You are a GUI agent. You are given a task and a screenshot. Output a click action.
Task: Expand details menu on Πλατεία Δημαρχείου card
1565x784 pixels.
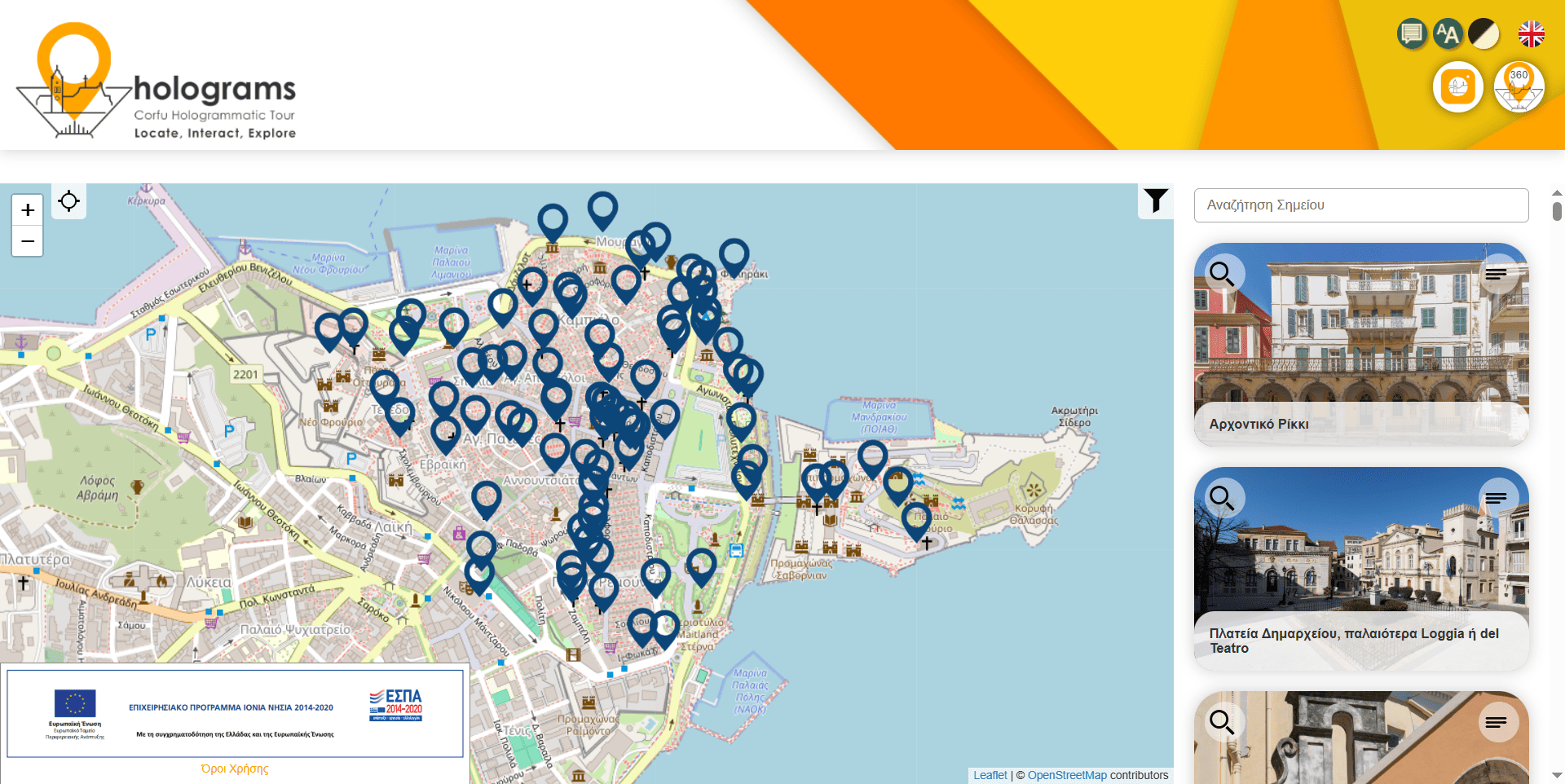pyautogui.click(x=1496, y=498)
